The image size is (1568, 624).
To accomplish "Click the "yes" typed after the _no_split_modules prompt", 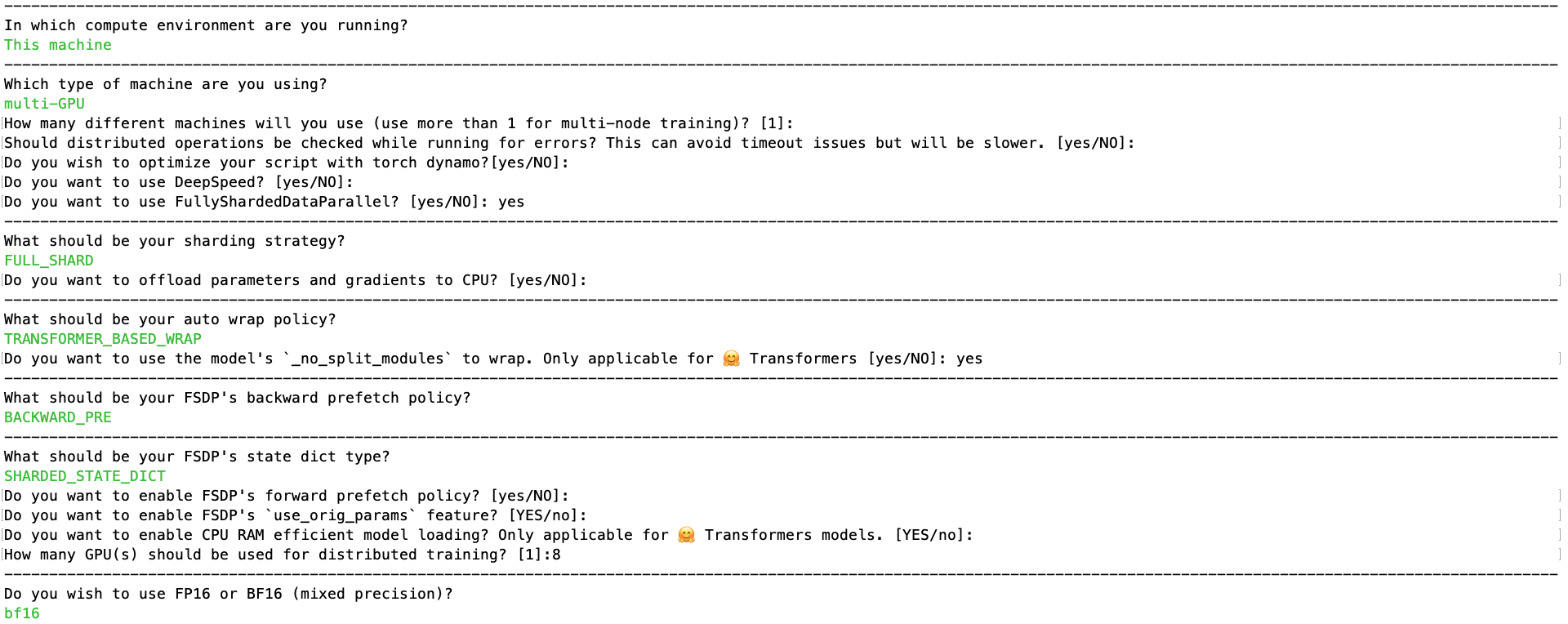I will (969, 359).
